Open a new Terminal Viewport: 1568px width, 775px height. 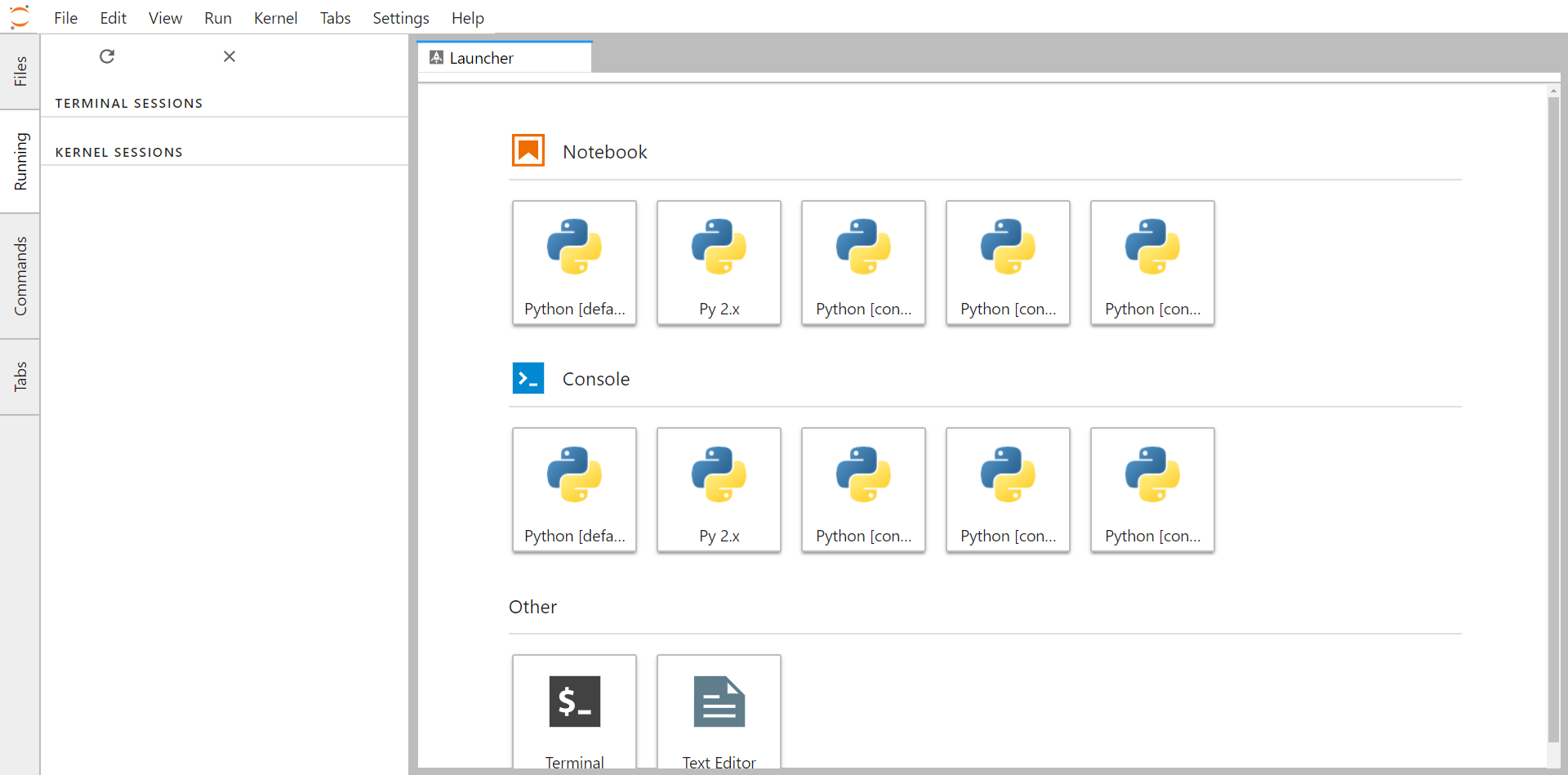pos(574,712)
